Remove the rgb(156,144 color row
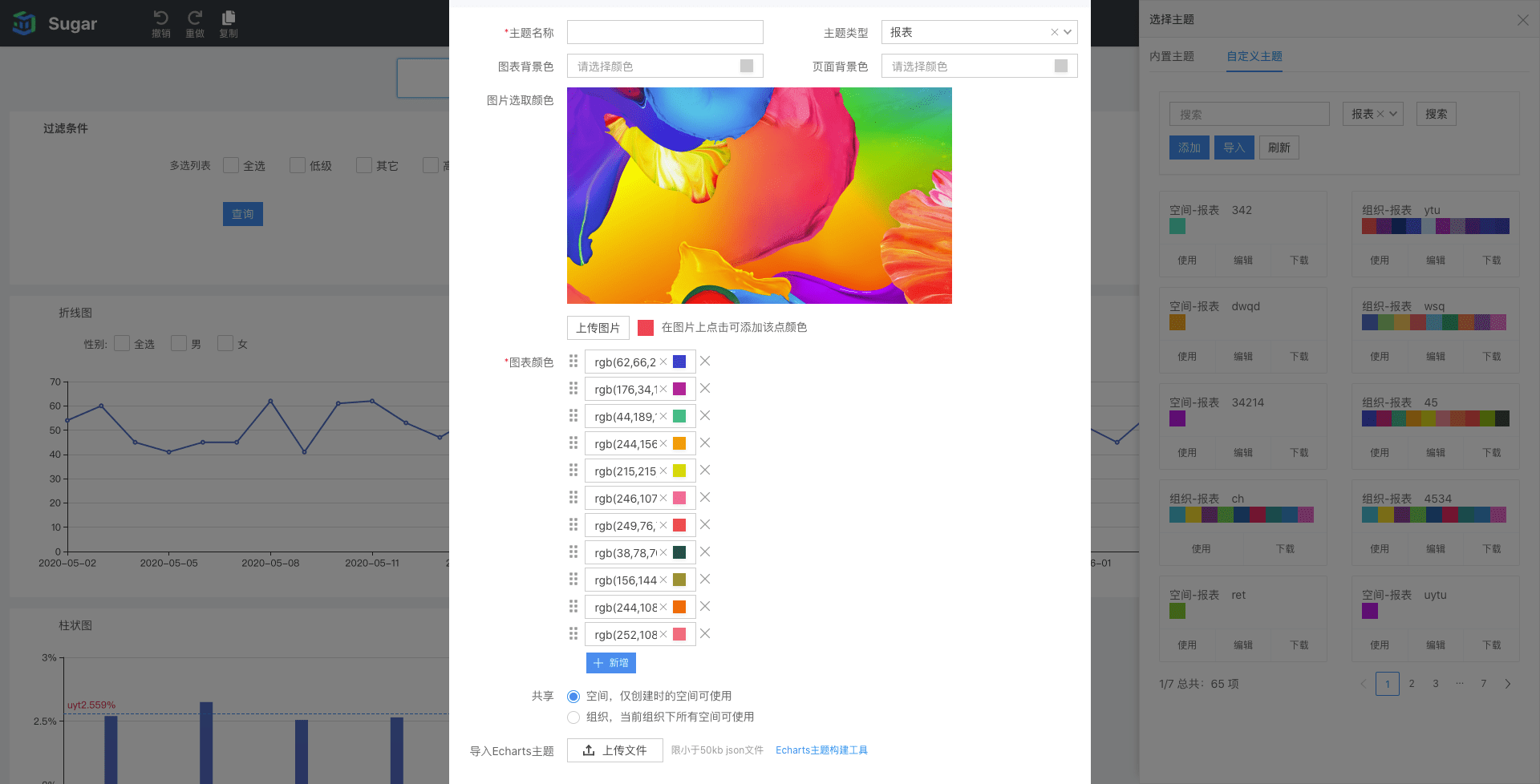This screenshot has width=1540, height=784. coord(705,579)
